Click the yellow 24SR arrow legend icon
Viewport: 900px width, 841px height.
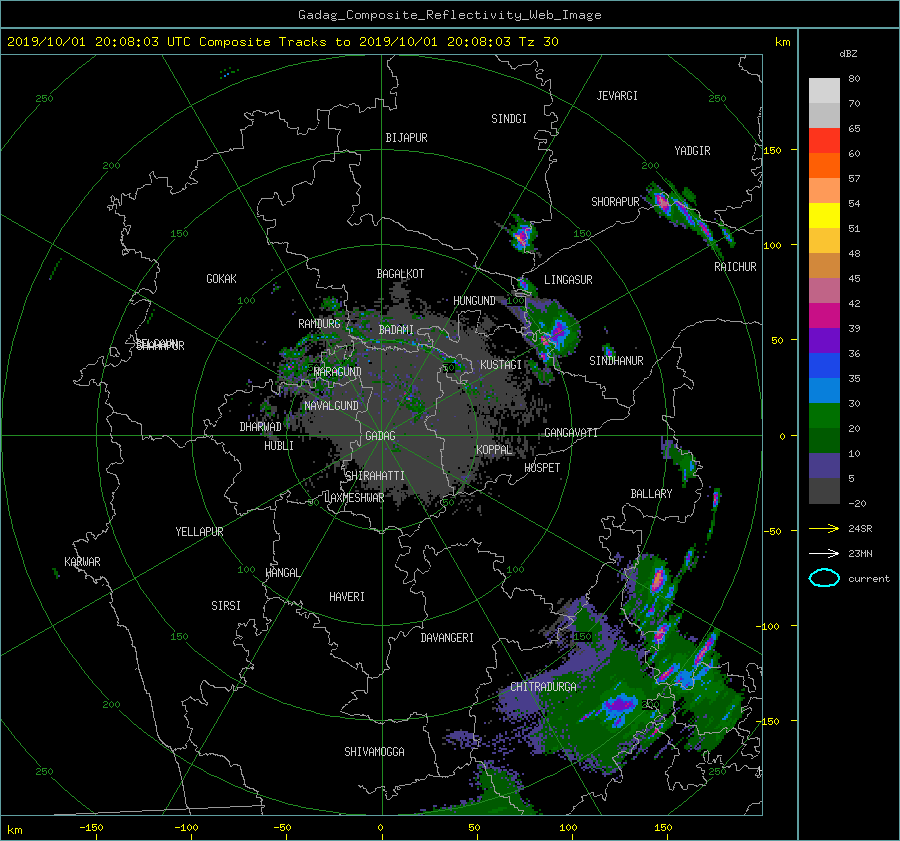824,528
